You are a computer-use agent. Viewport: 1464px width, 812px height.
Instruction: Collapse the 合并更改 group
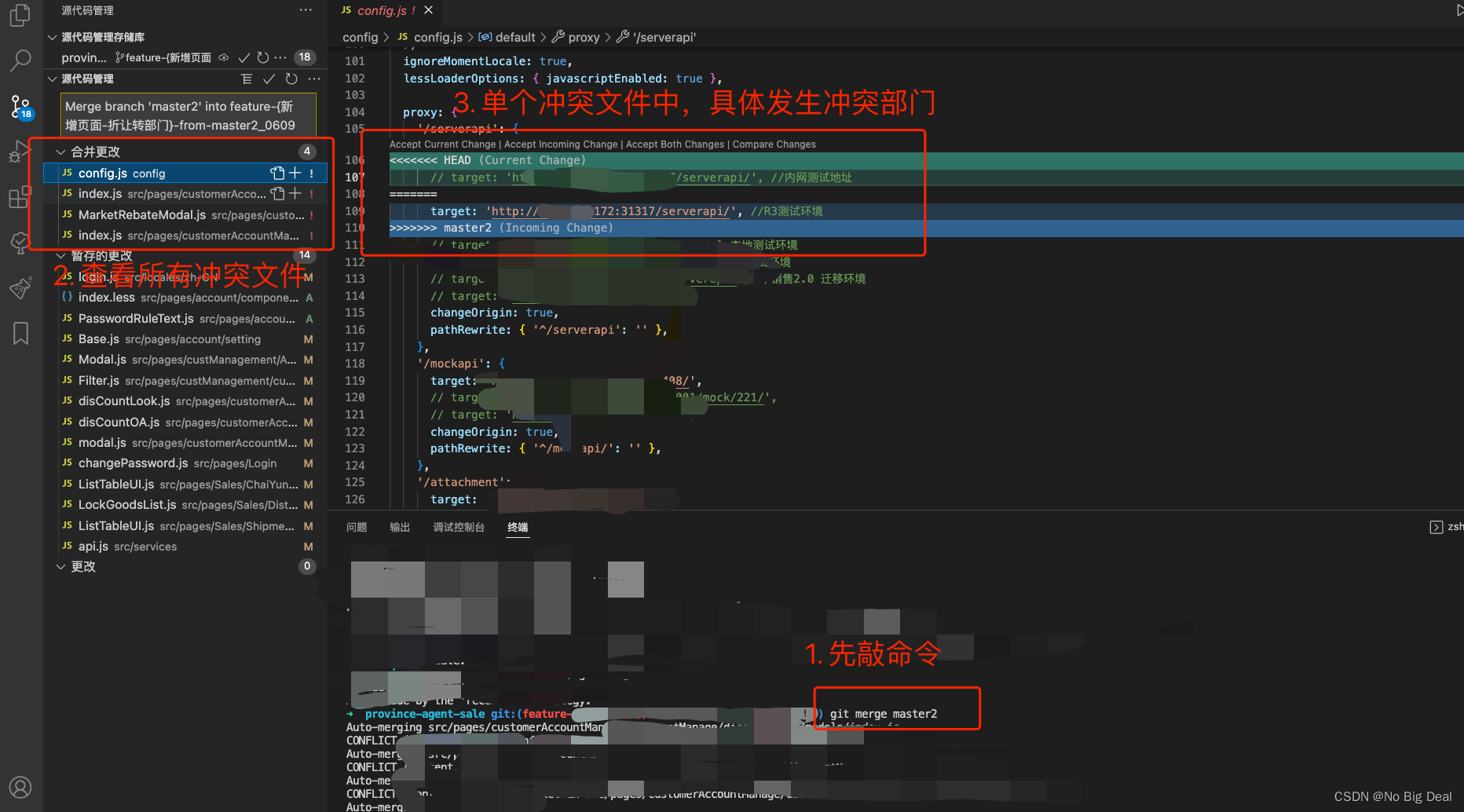pyautogui.click(x=60, y=152)
